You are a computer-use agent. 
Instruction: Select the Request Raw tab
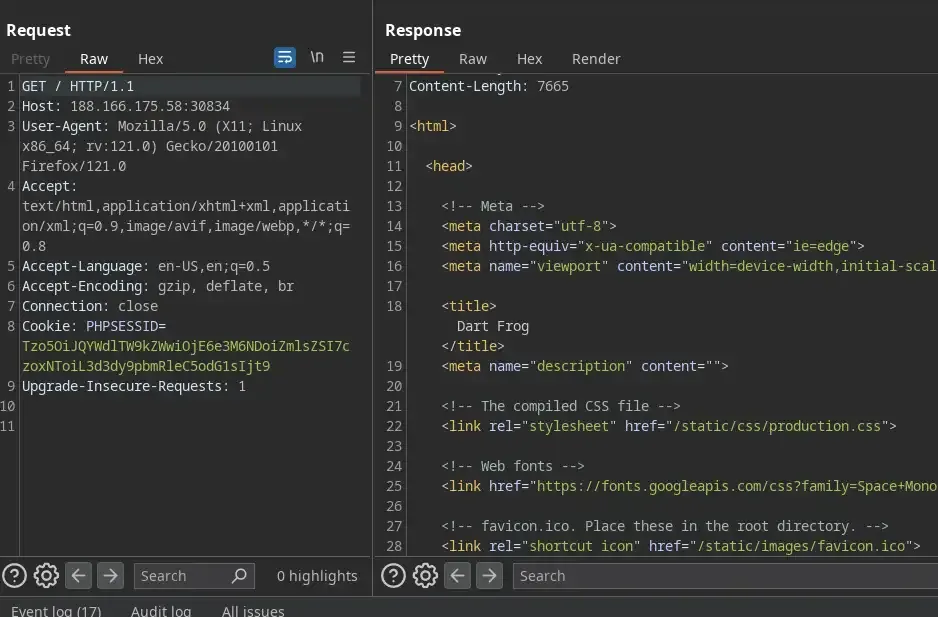click(x=94, y=59)
